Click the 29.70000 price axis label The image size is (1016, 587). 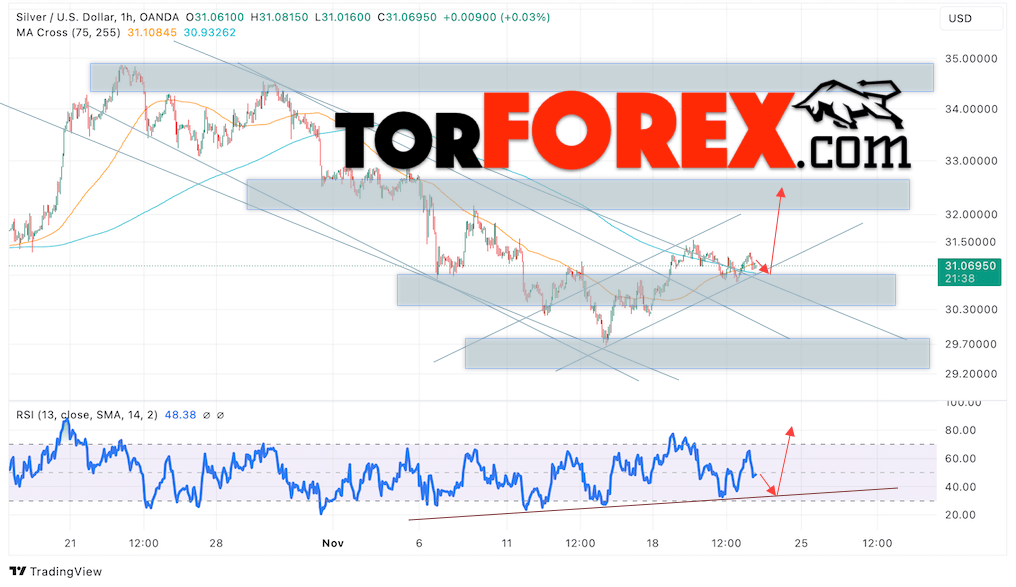coord(971,344)
